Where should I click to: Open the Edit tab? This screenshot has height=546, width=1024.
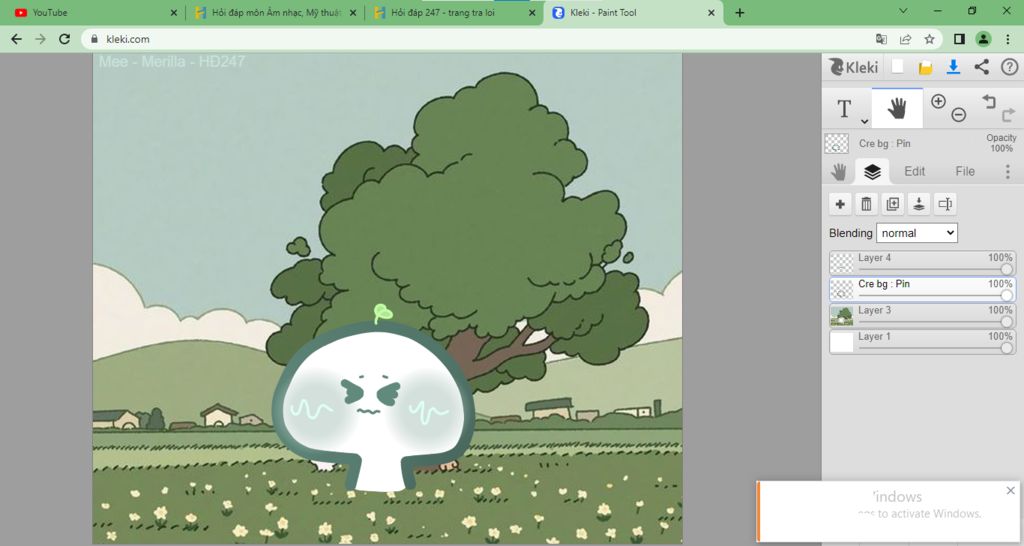click(x=914, y=171)
